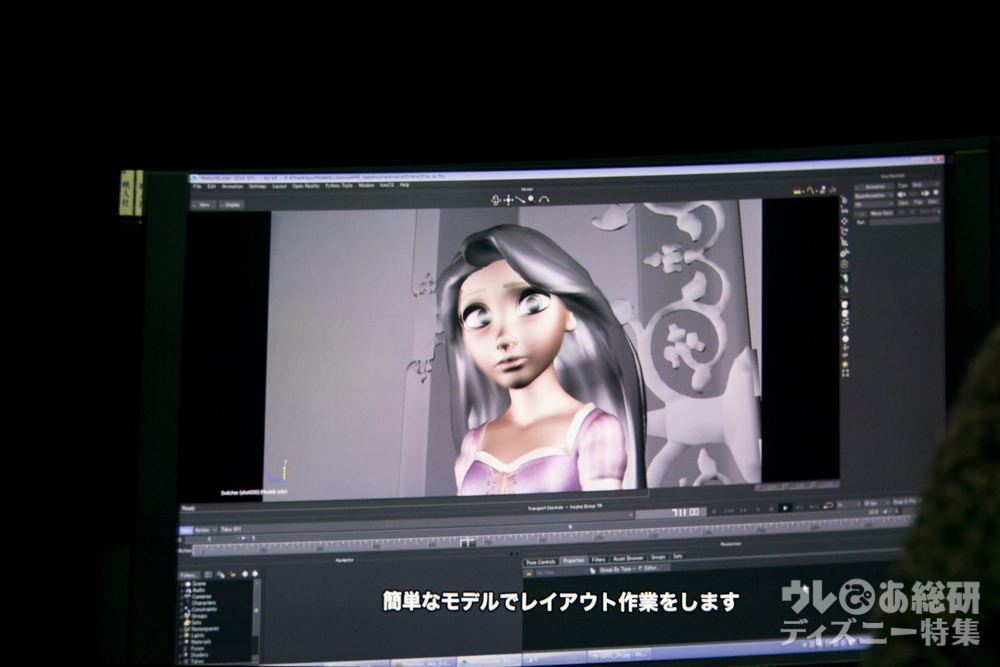Select Groups in the Navigator tree

pyautogui.click(x=199, y=616)
